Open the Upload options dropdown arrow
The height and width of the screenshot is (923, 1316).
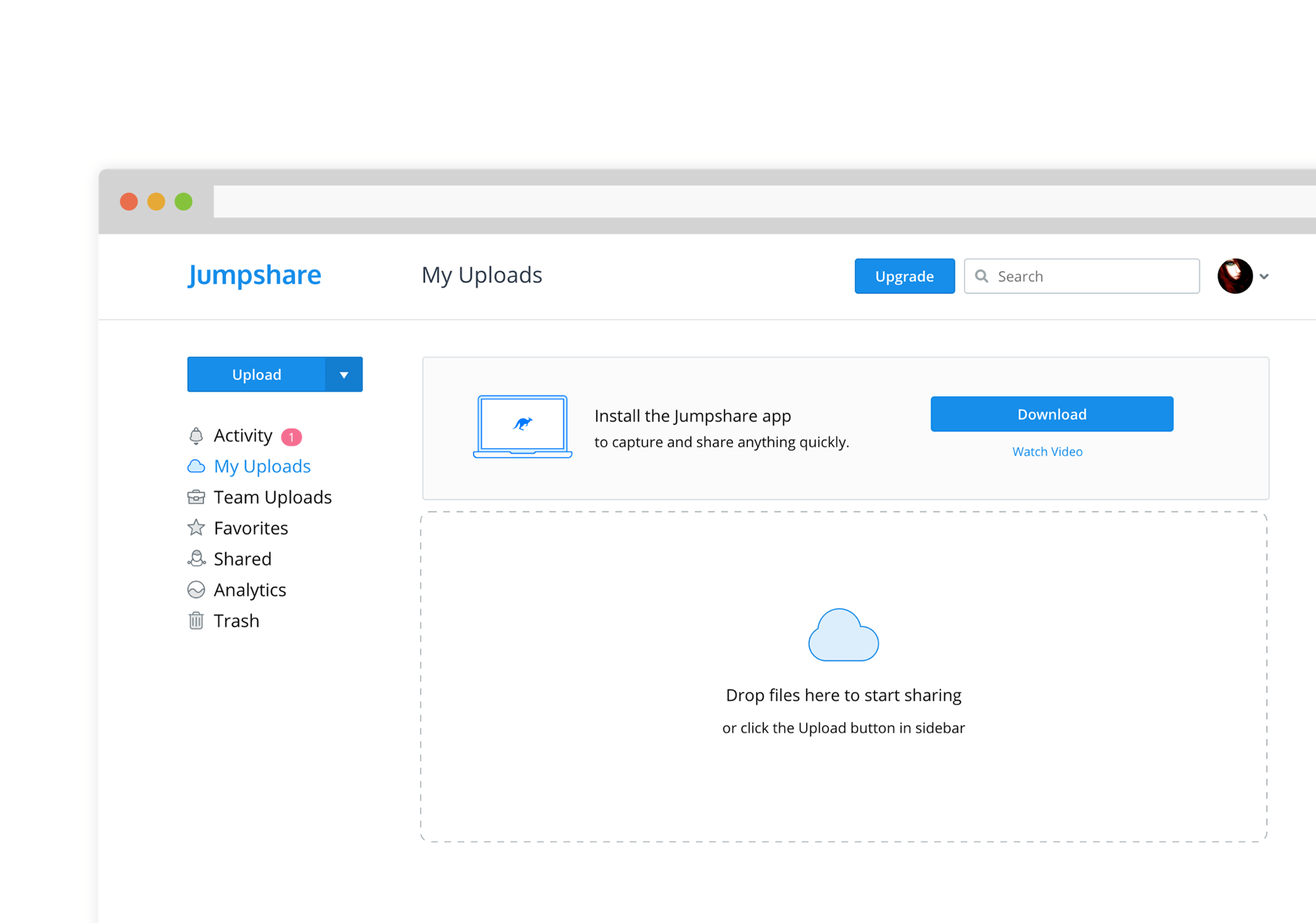coord(345,374)
